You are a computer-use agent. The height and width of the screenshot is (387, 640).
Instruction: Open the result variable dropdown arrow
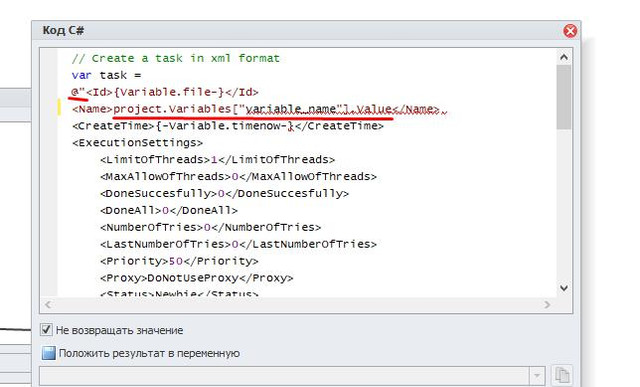click(x=537, y=375)
